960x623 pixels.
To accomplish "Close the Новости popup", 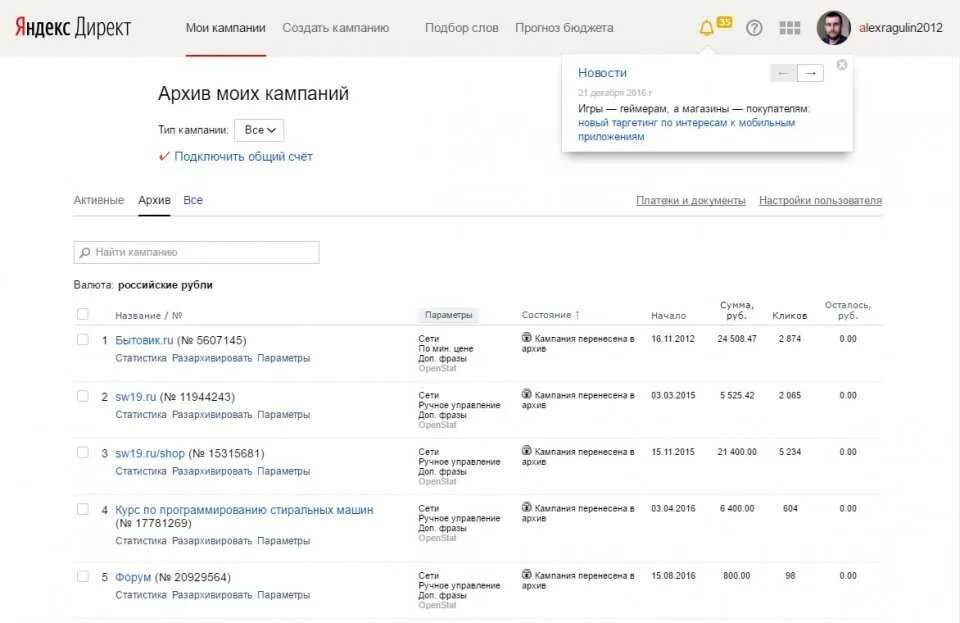I will point(842,65).
